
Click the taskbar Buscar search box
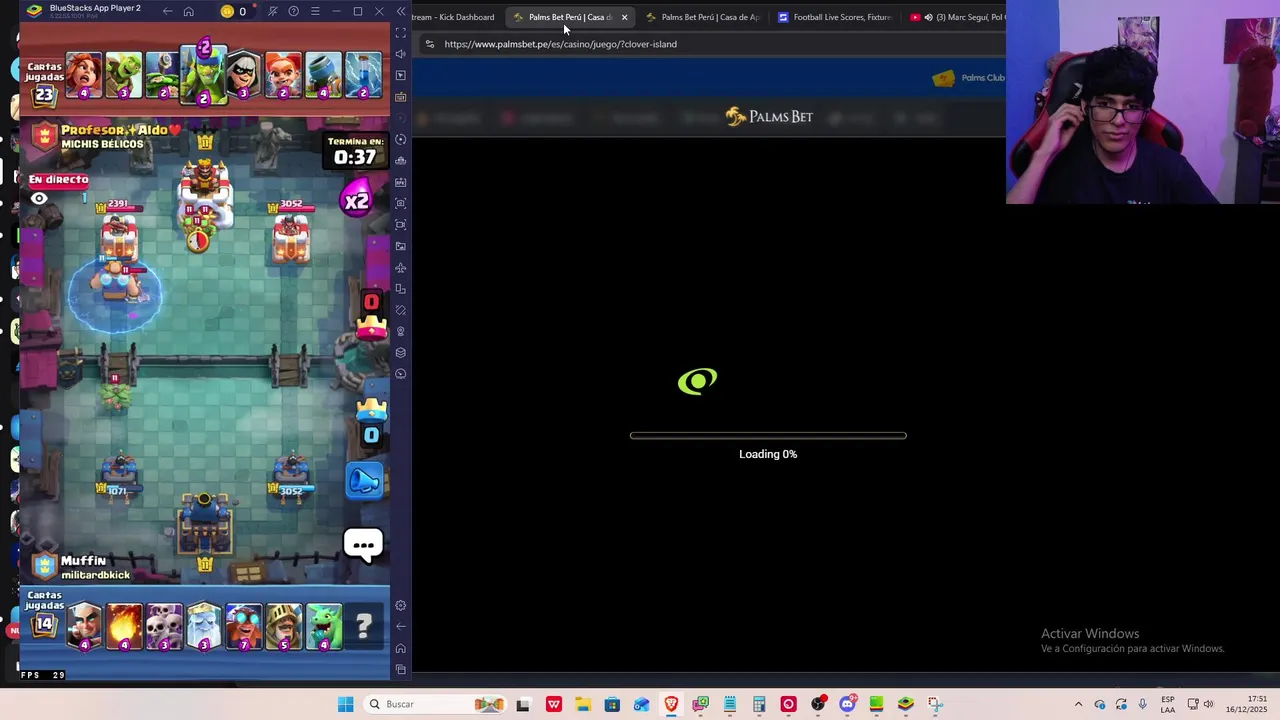(433, 704)
